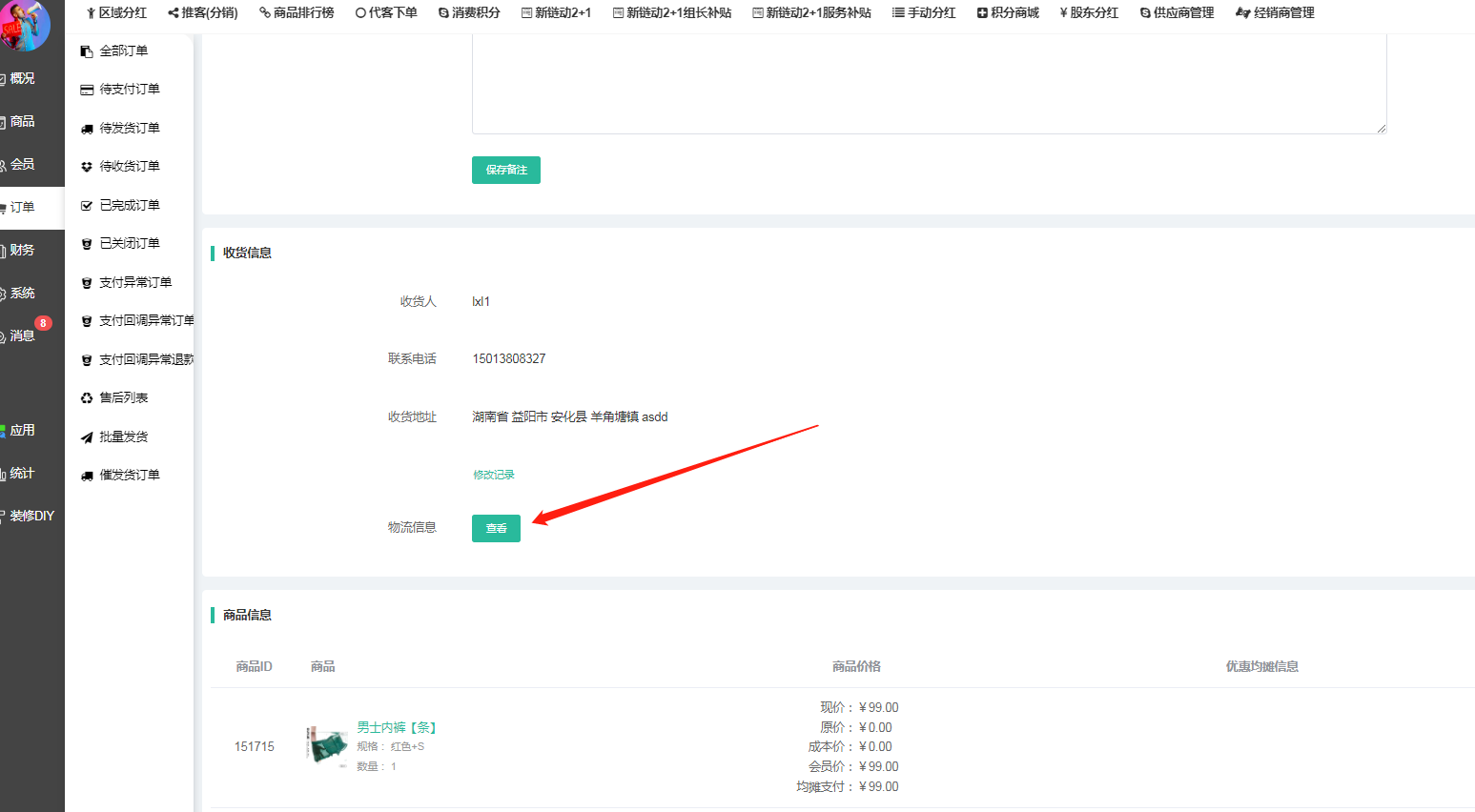The width and height of the screenshot is (1475, 812).
Task: Open 待发货订单 with the truck icon
Action: click(129, 128)
